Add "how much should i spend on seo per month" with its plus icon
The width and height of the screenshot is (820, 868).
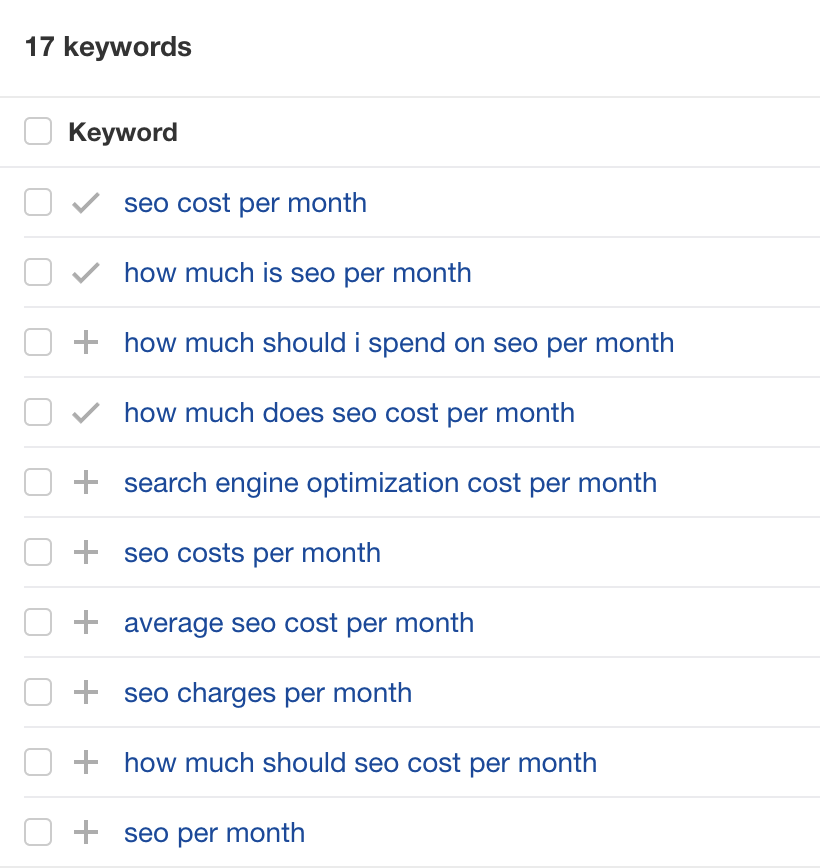coord(86,342)
